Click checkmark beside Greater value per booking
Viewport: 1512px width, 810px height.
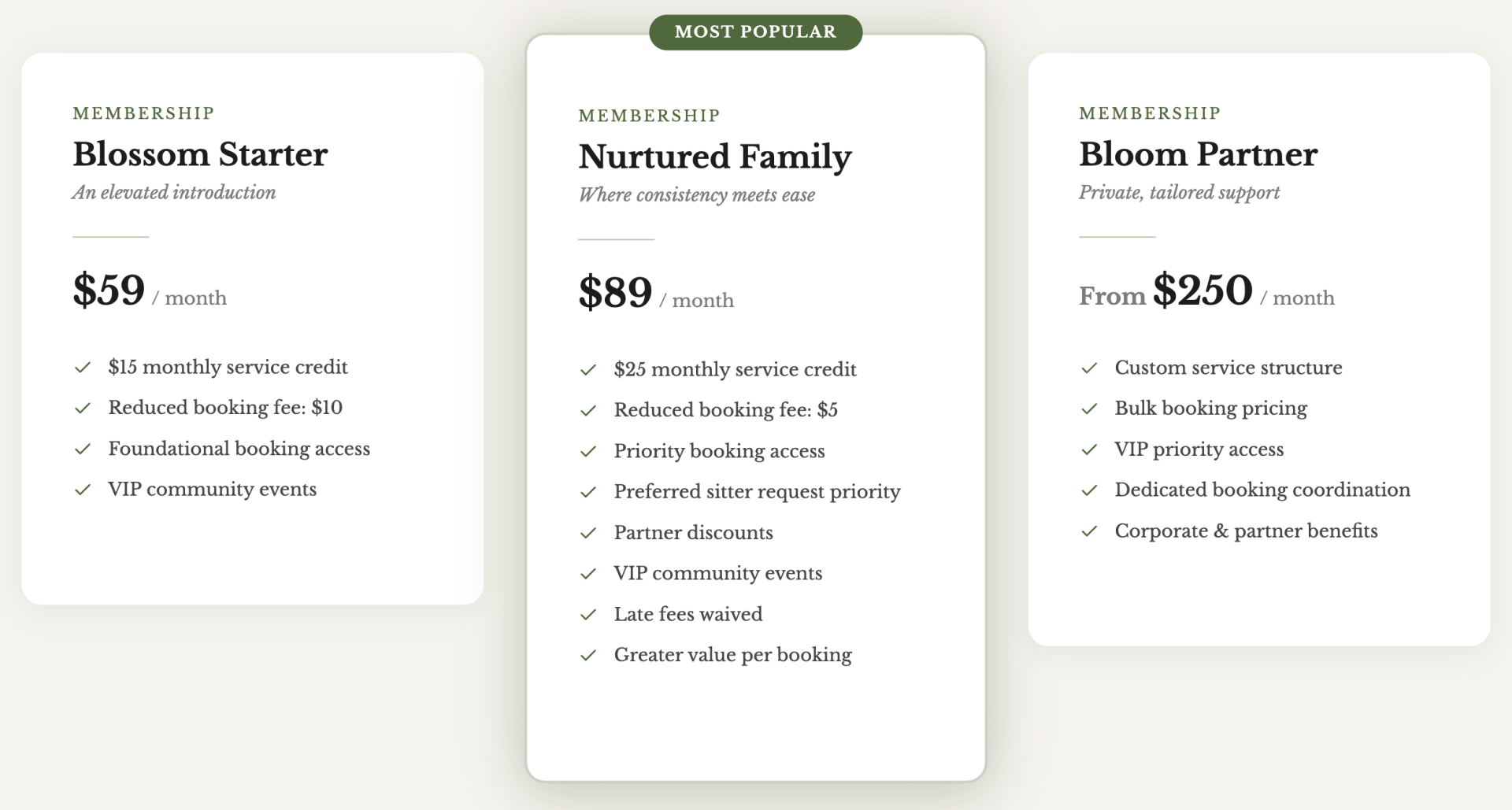click(x=588, y=656)
